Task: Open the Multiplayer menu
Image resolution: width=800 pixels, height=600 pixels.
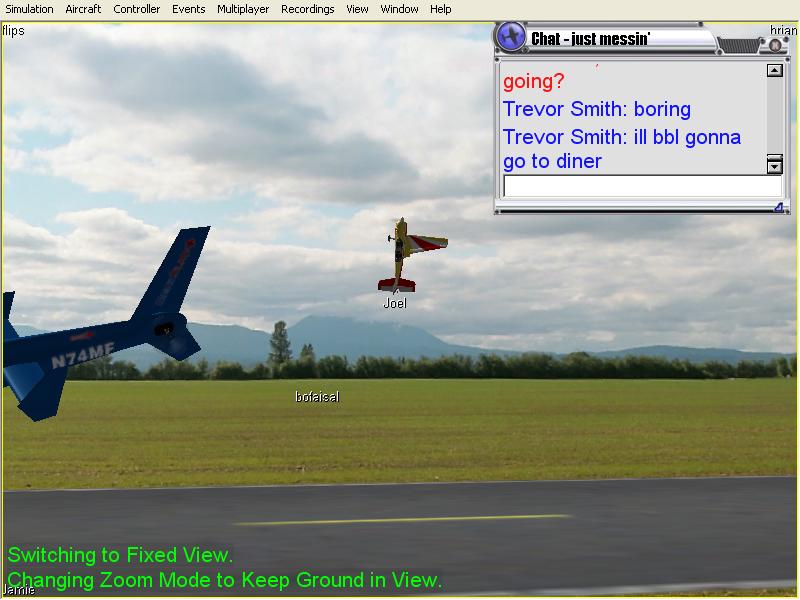Action: tap(243, 9)
